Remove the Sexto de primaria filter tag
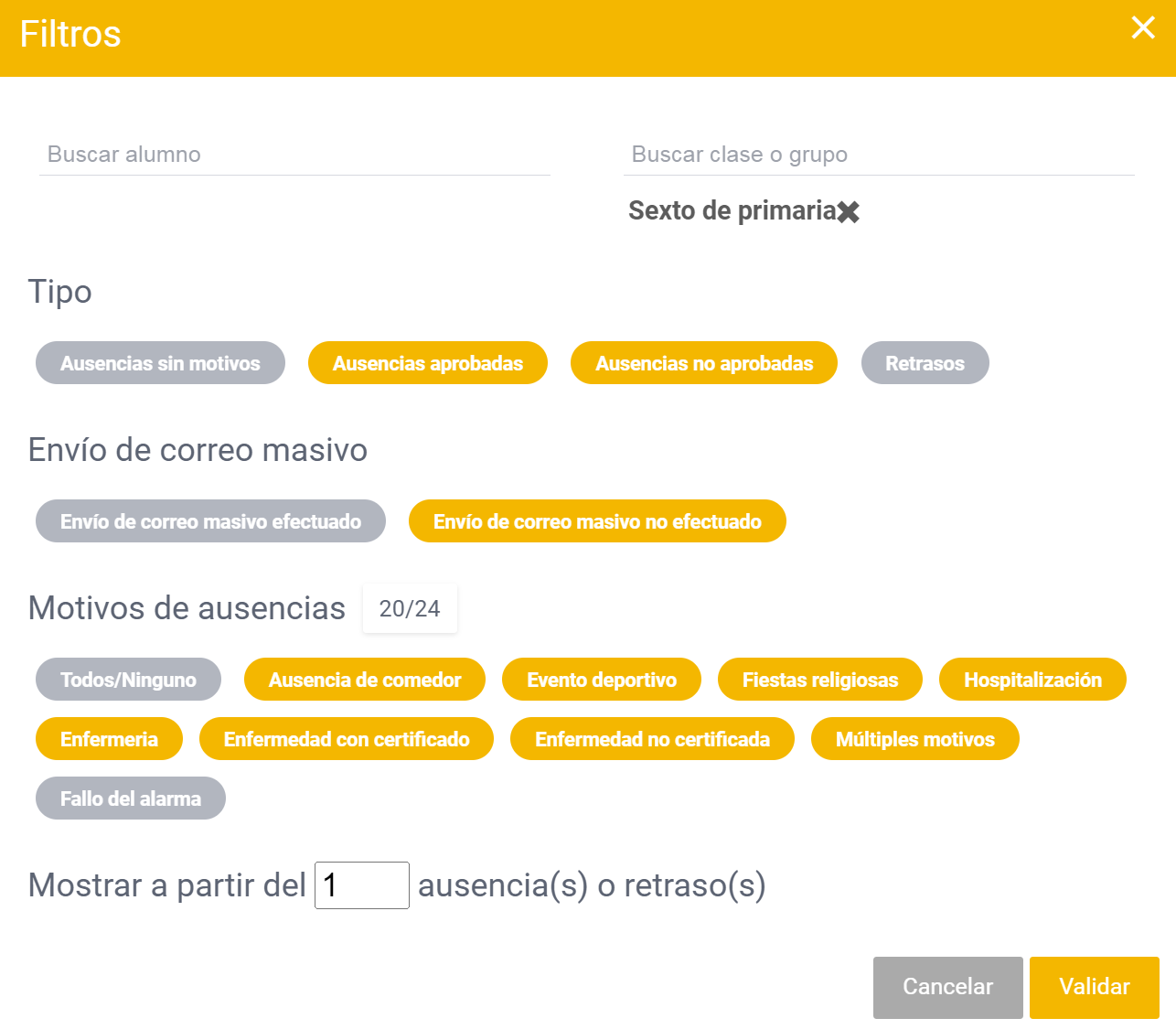 [850, 211]
